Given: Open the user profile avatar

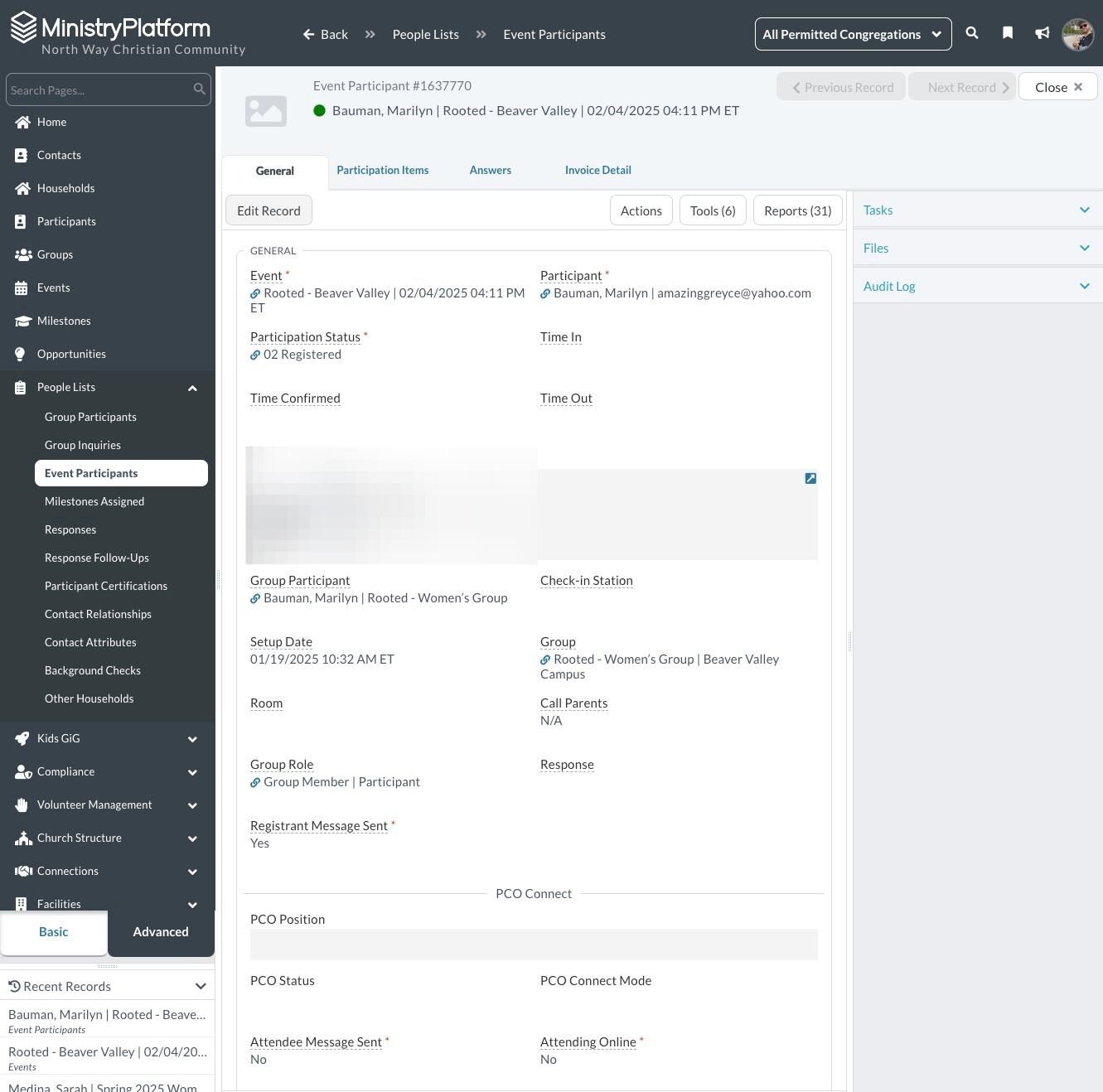Looking at the screenshot, I should tap(1078, 34).
